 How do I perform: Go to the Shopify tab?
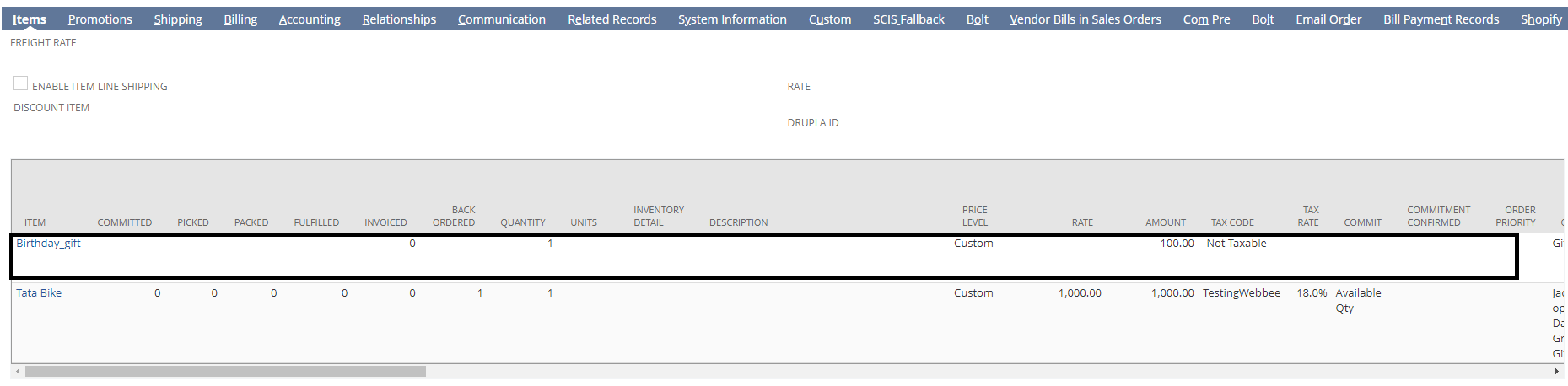1541,19
